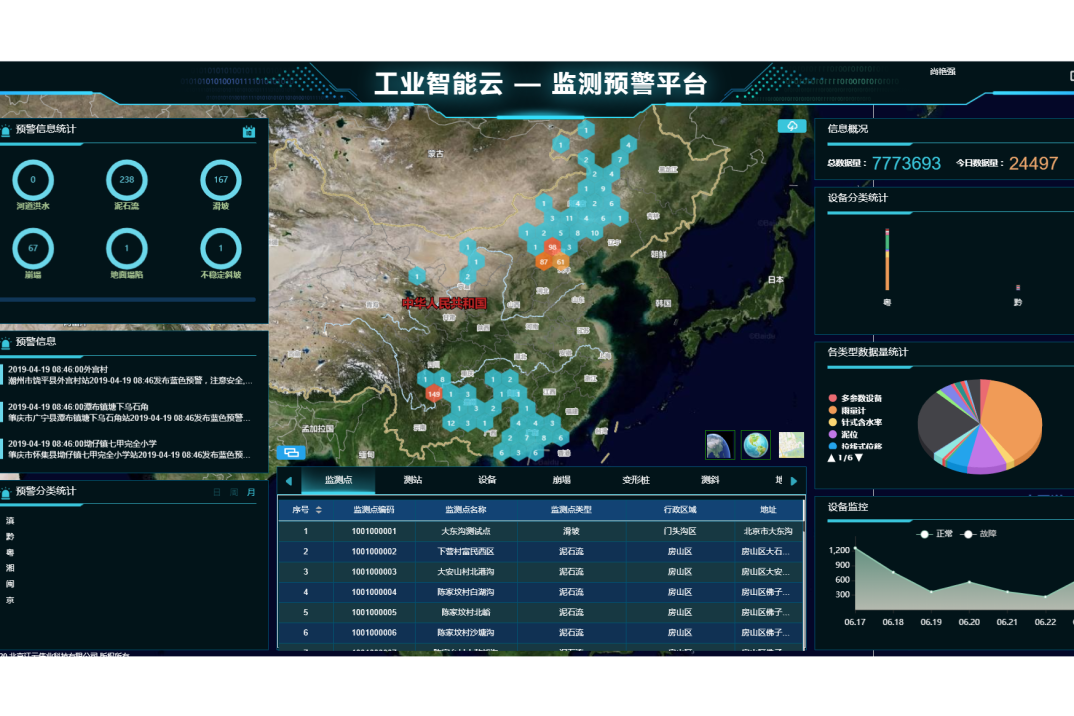Go to next pie legend page

[858, 458]
